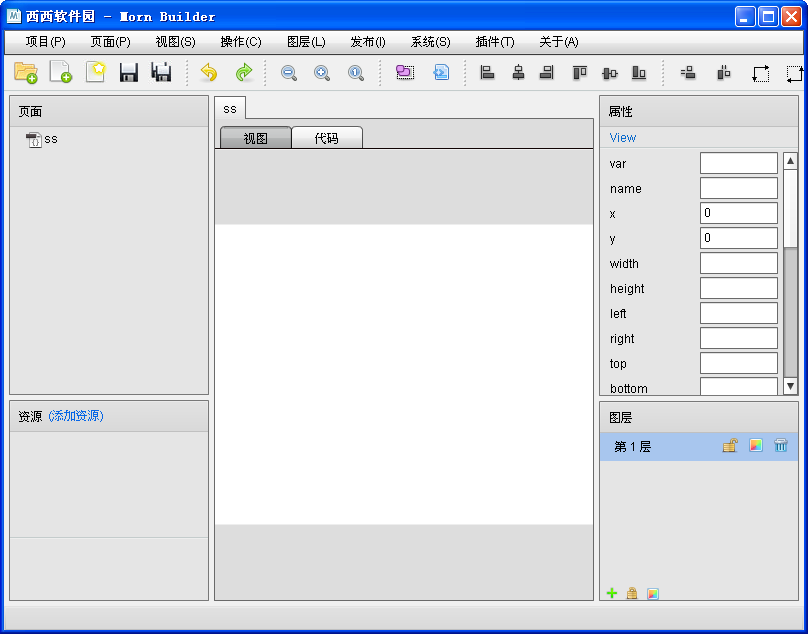The height and width of the screenshot is (634, 808).
Task: Click the open project folder icon
Action: pyautogui.click(x=26, y=73)
